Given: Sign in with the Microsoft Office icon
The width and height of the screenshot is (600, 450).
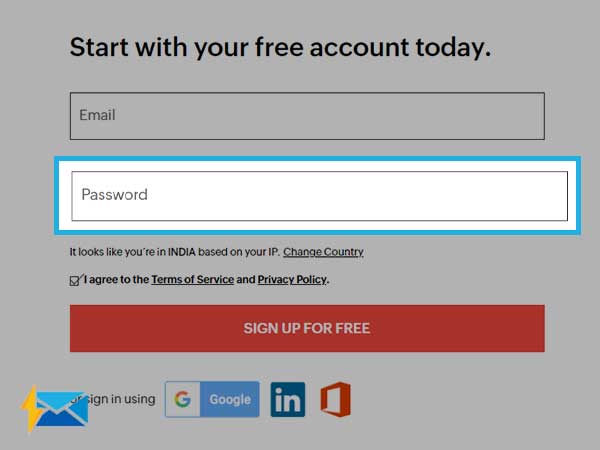Looking at the screenshot, I should coord(336,399).
